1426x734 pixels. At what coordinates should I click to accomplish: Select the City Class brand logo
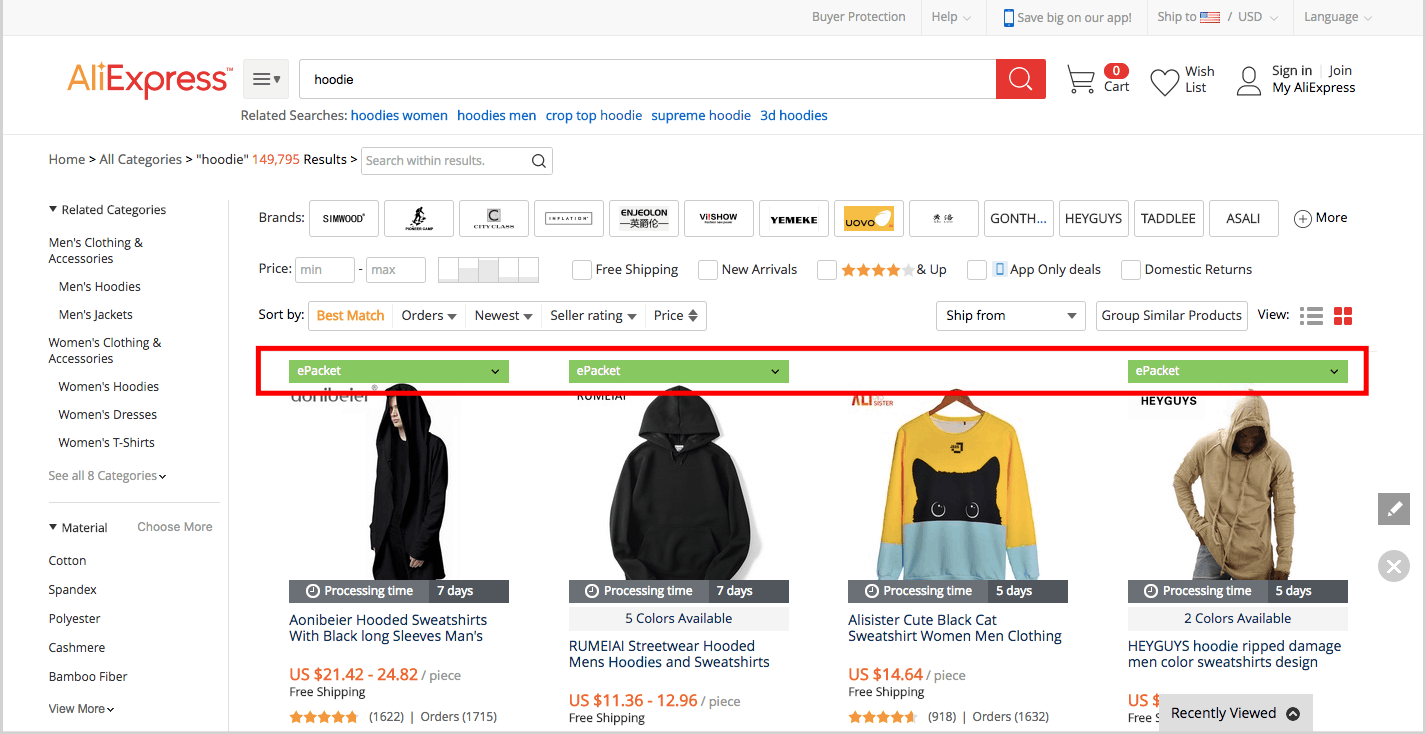point(494,218)
